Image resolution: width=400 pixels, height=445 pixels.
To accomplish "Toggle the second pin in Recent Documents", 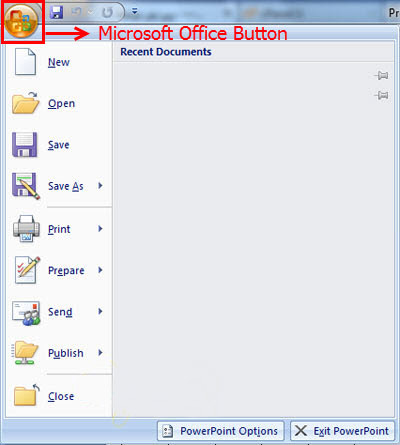I will pos(381,96).
